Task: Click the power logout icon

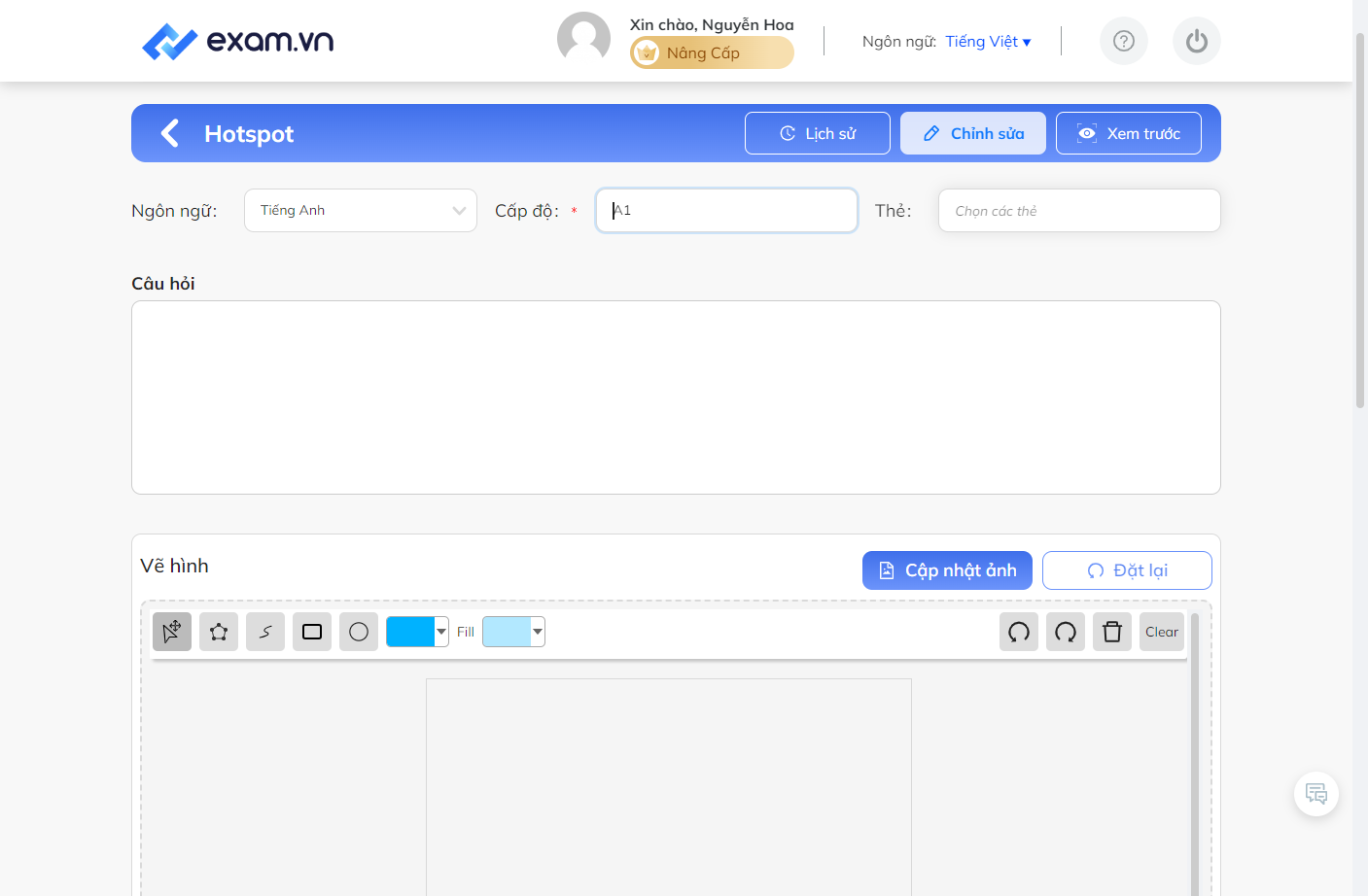Action: [1197, 41]
